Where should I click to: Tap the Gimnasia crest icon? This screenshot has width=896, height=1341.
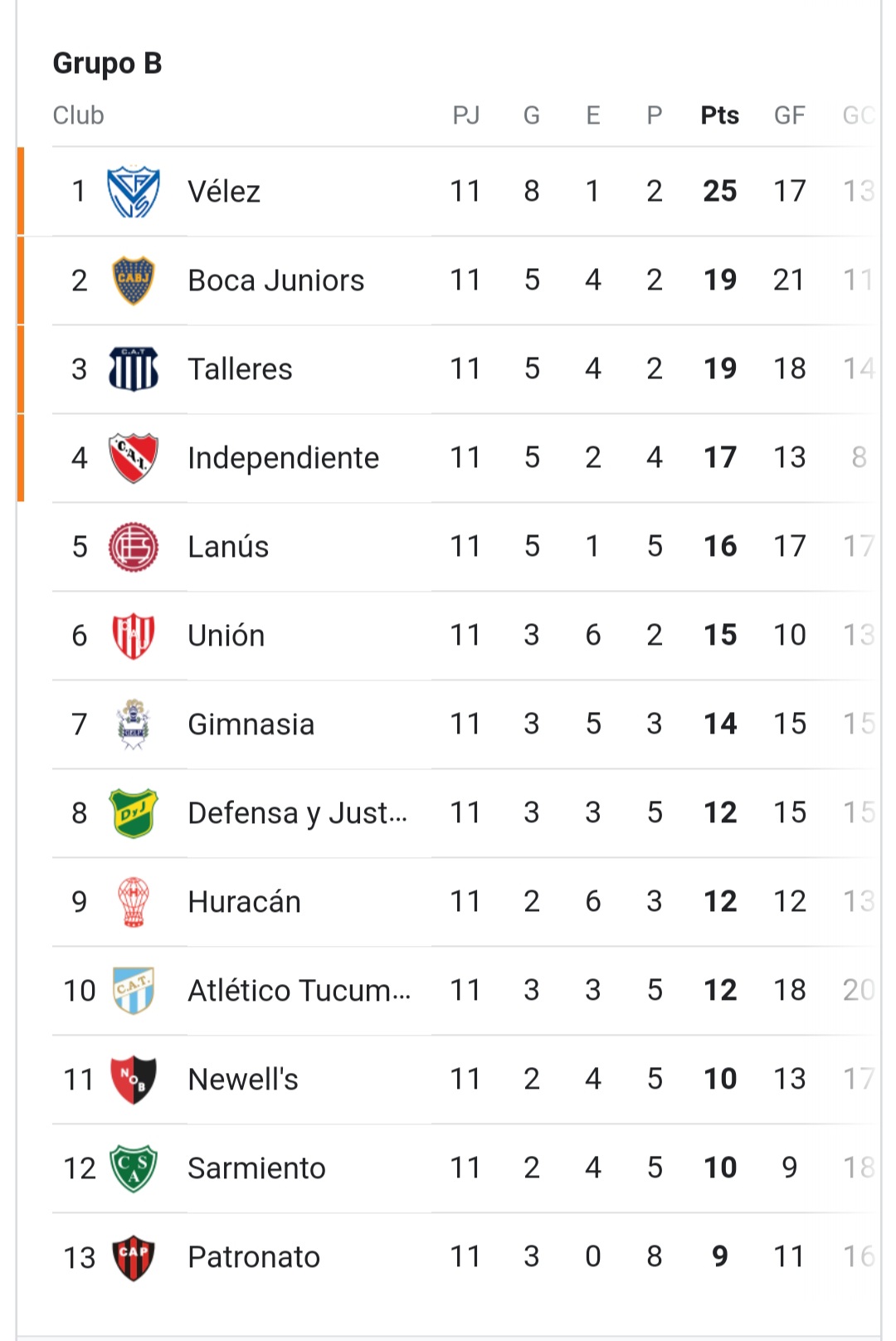134,724
